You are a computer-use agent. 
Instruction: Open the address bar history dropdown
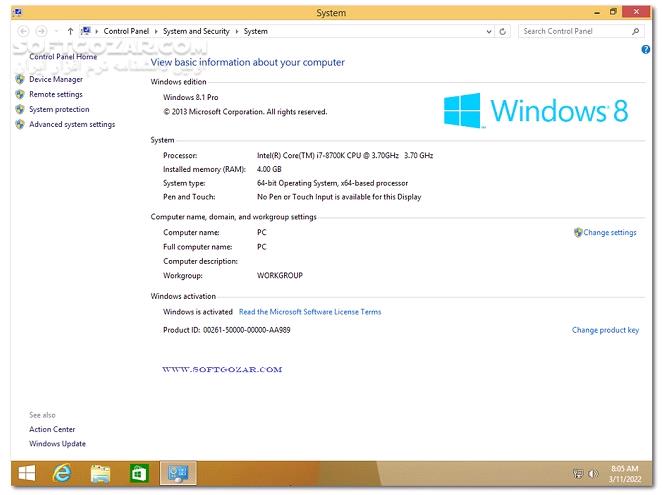[489, 31]
